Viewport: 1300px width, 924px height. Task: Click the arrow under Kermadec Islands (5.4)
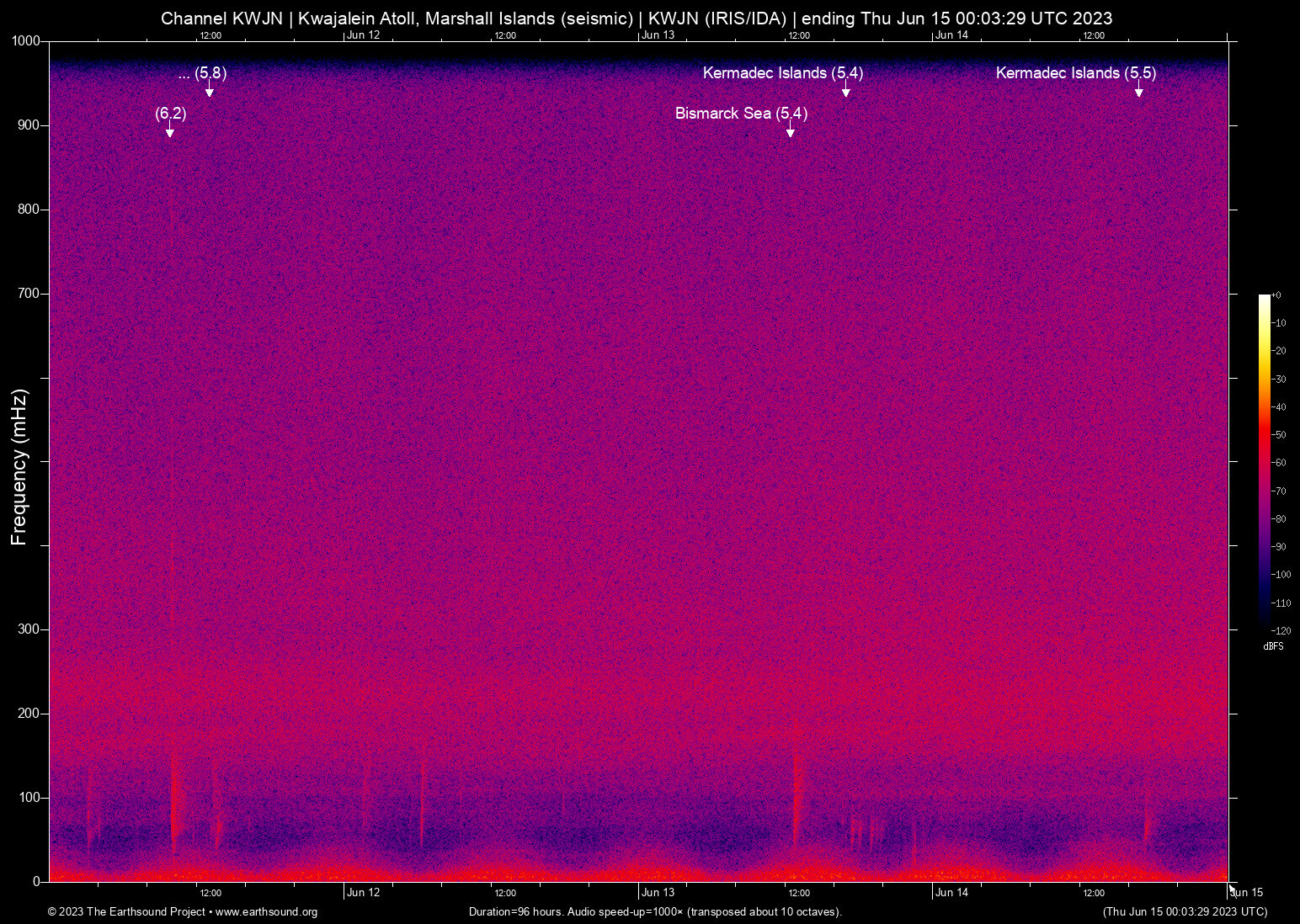pos(846,92)
